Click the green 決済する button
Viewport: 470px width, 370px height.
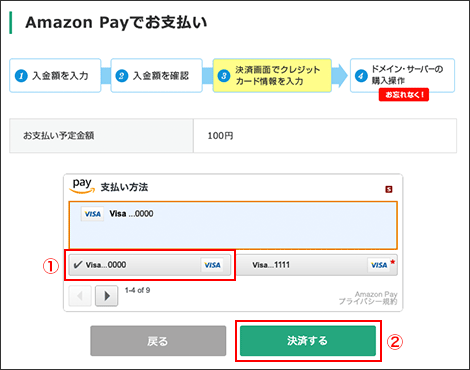coord(308,341)
